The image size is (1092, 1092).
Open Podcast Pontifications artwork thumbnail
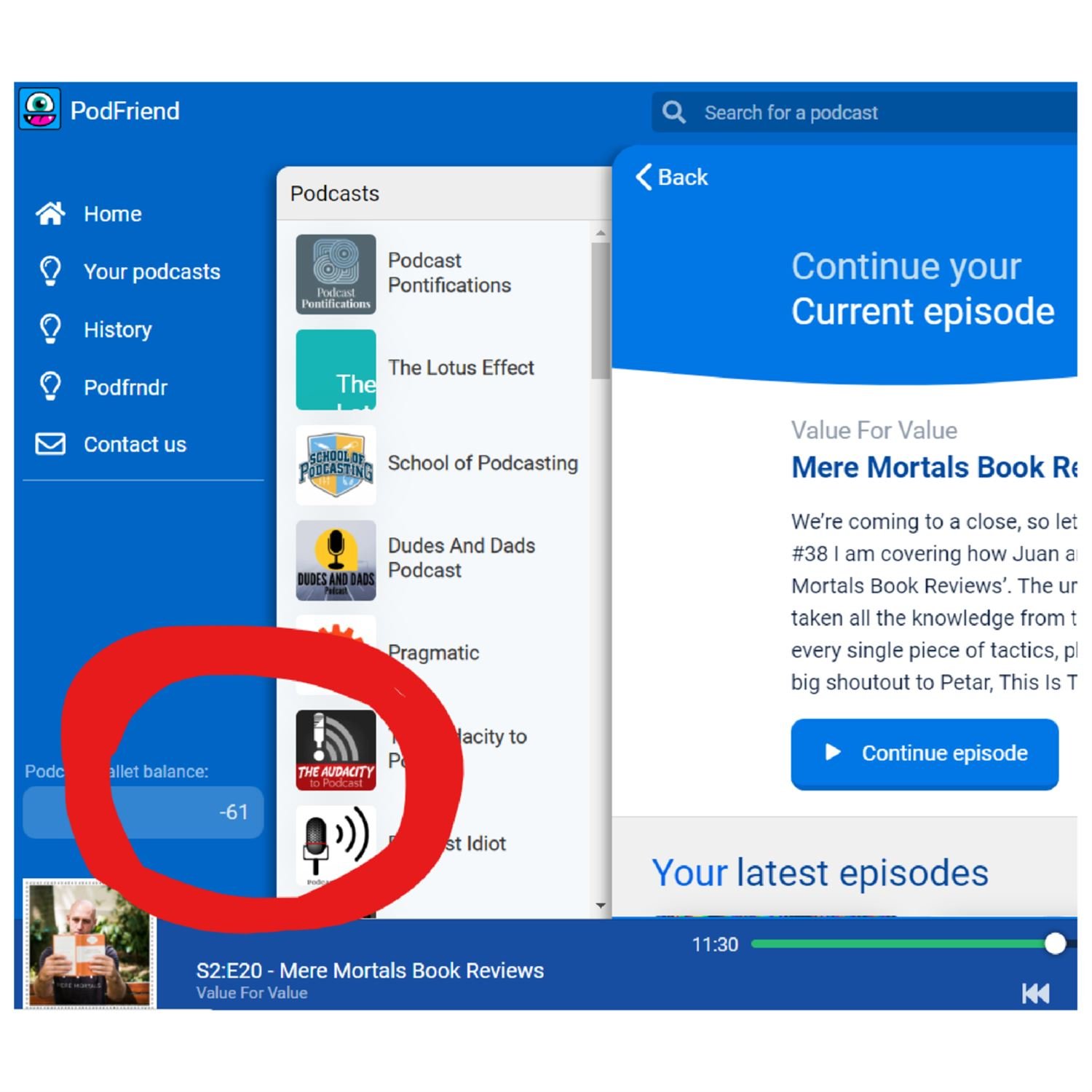pos(336,274)
